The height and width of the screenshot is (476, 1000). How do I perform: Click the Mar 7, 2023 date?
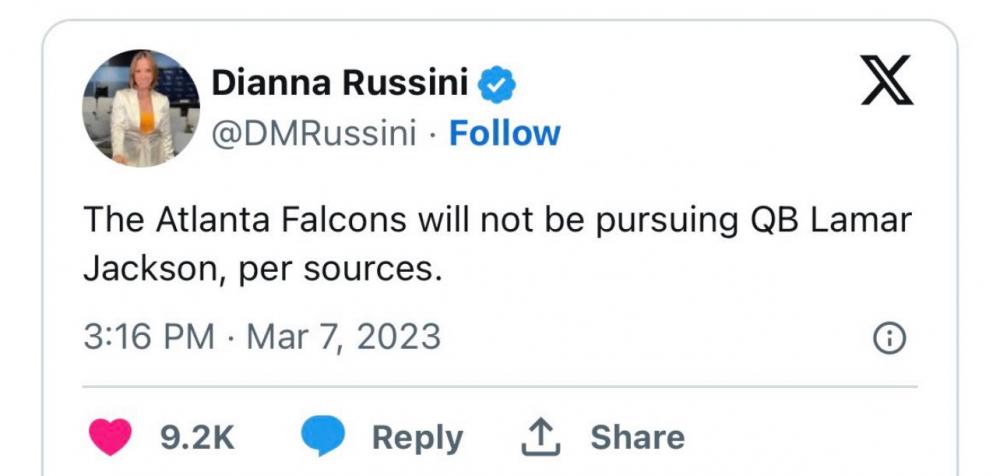click(x=343, y=336)
